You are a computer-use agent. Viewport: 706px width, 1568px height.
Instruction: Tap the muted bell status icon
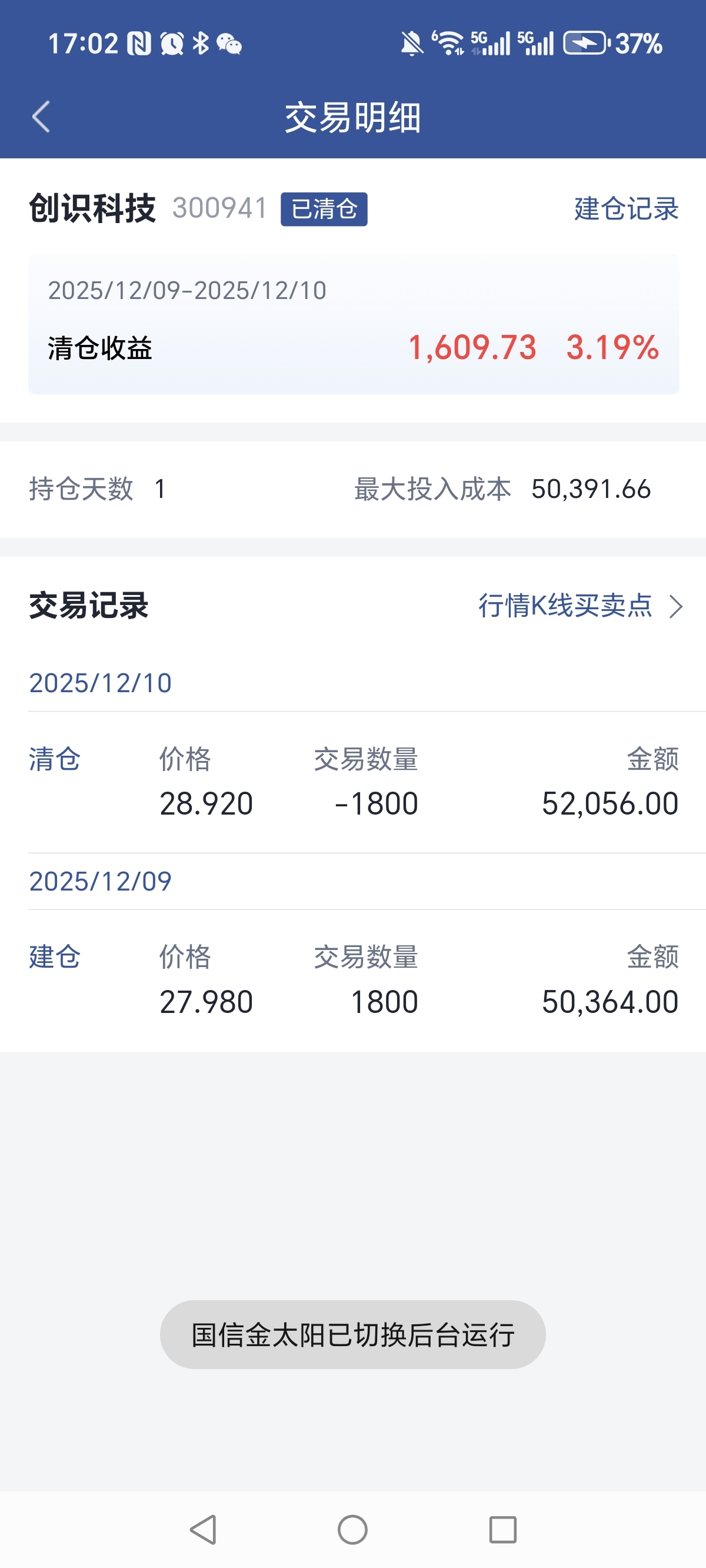pyautogui.click(x=412, y=44)
